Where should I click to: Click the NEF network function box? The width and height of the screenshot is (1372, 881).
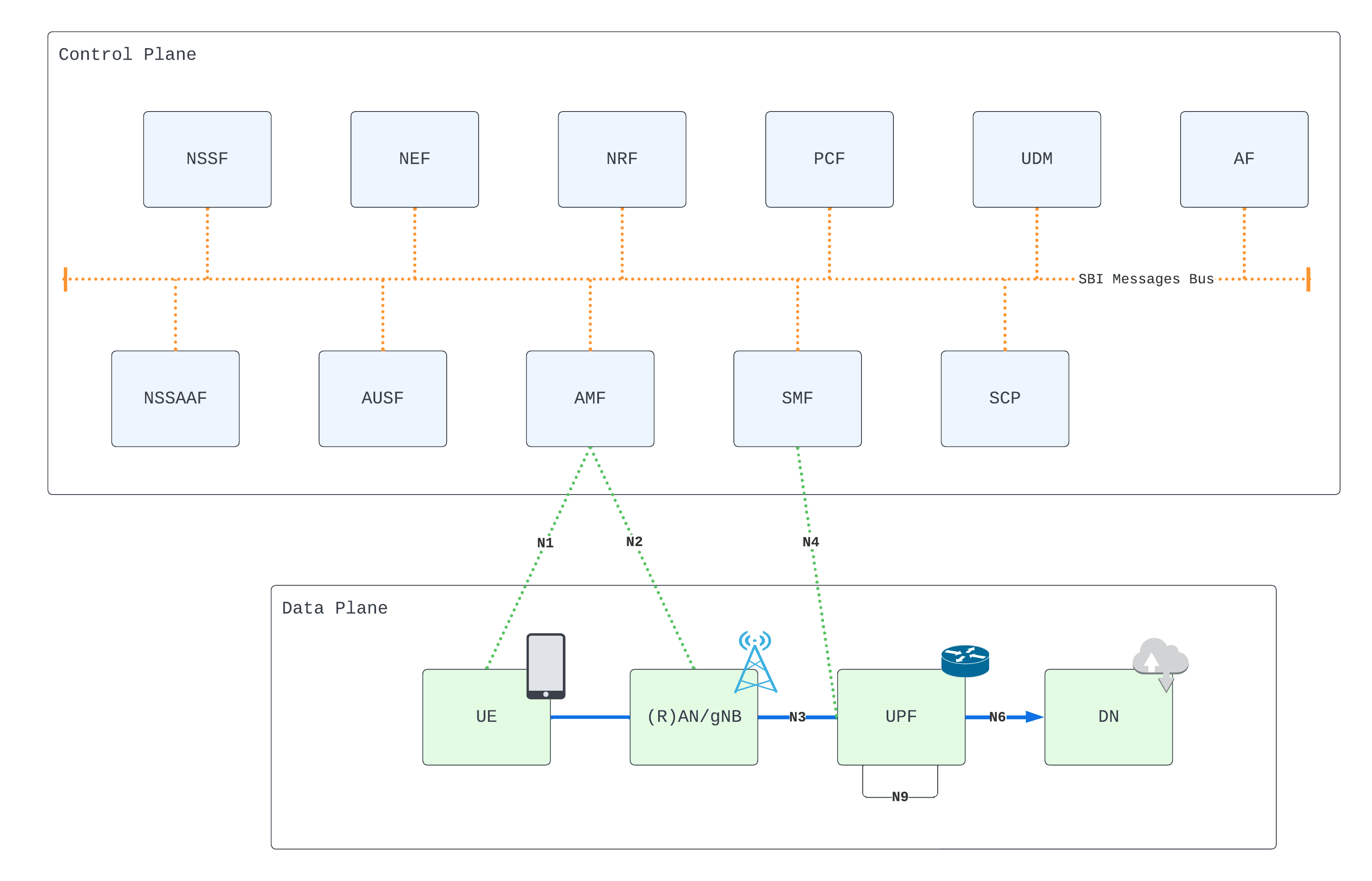coord(414,159)
